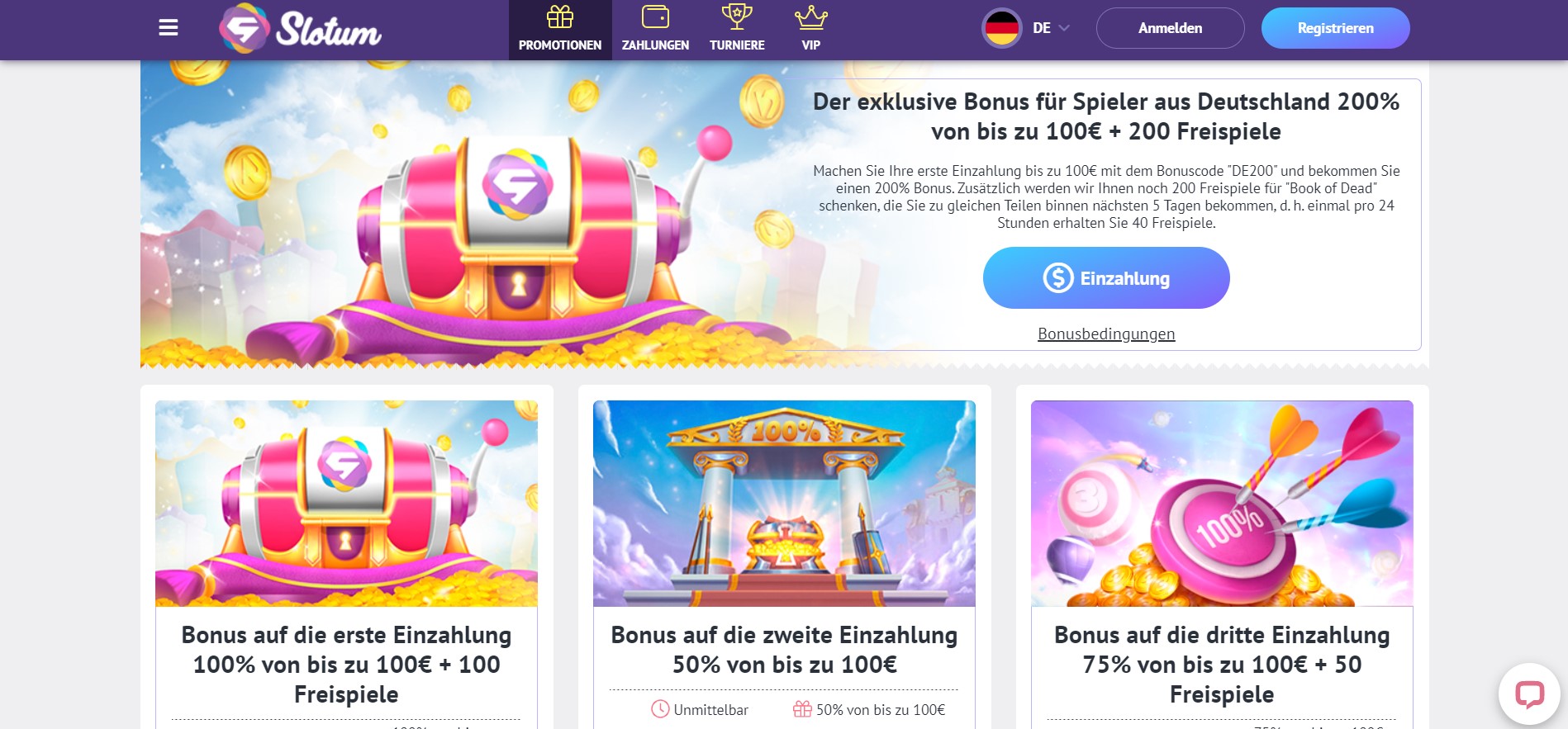The width and height of the screenshot is (1568, 729).
Task: Go to the Zahlungen tab
Action: 655,31
